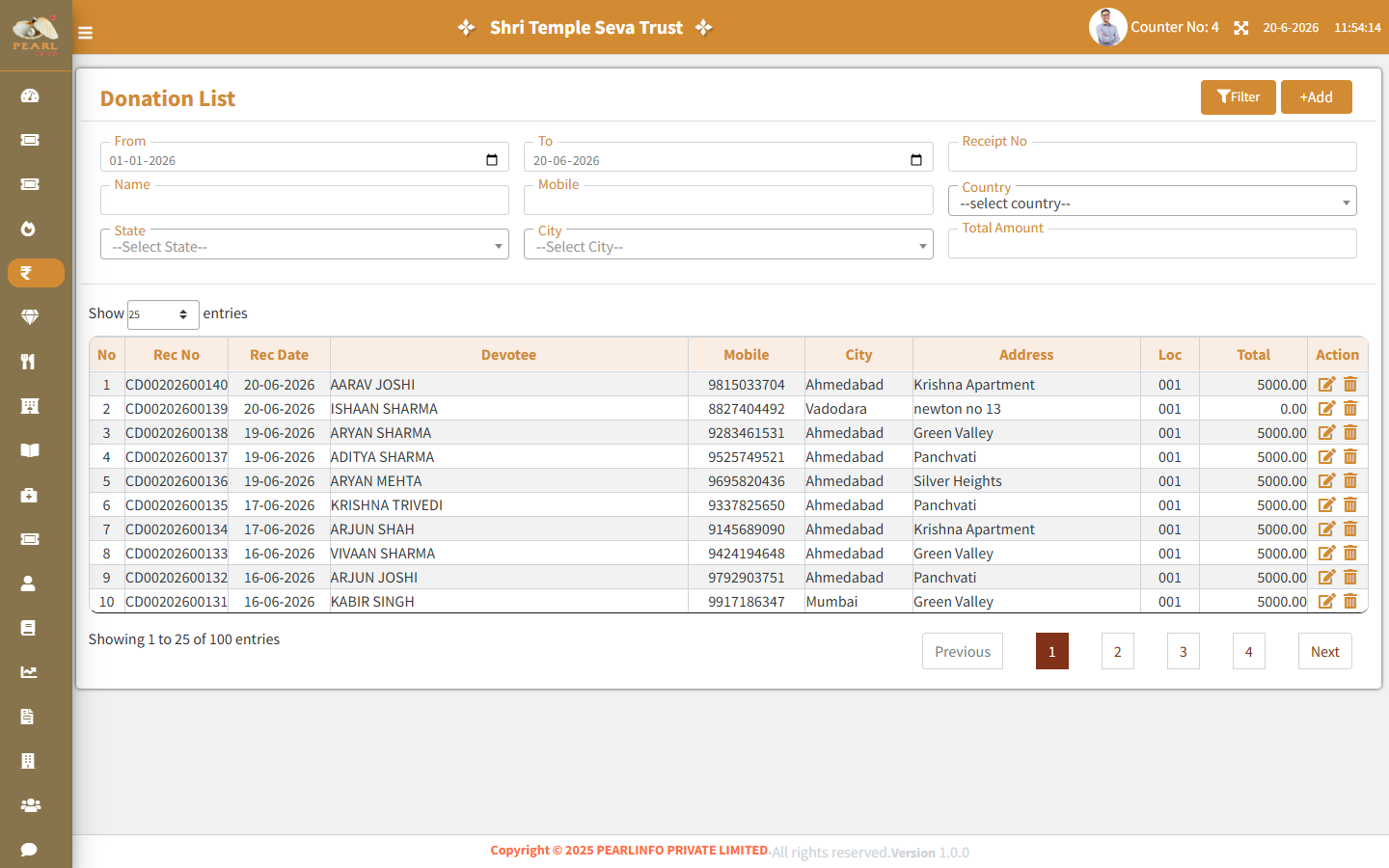Go to the Previous page

coord(963,651)
